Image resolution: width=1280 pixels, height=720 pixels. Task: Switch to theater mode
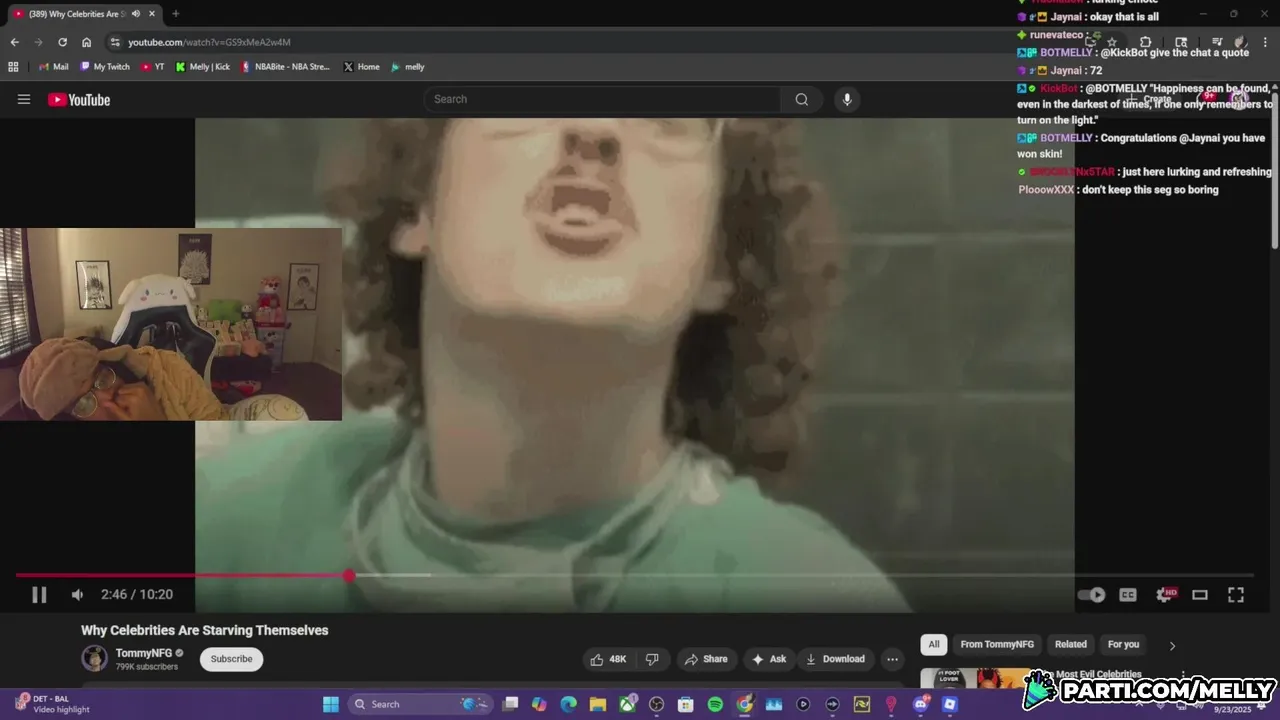pos(1200,595)
